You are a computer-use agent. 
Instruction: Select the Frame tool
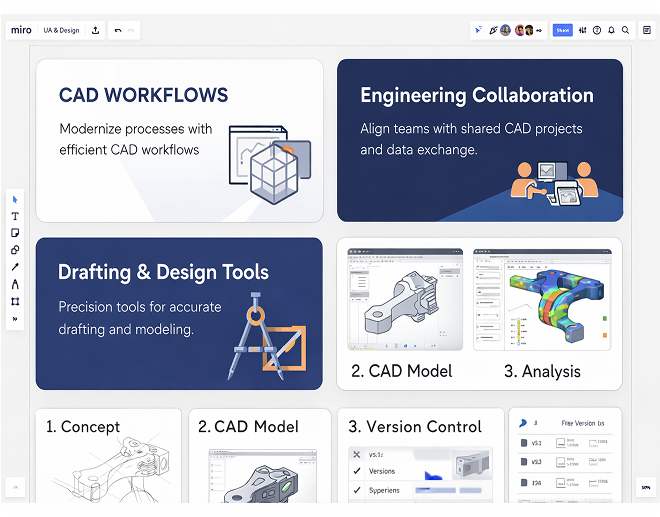pyautogui.click(x=15, y=301)
